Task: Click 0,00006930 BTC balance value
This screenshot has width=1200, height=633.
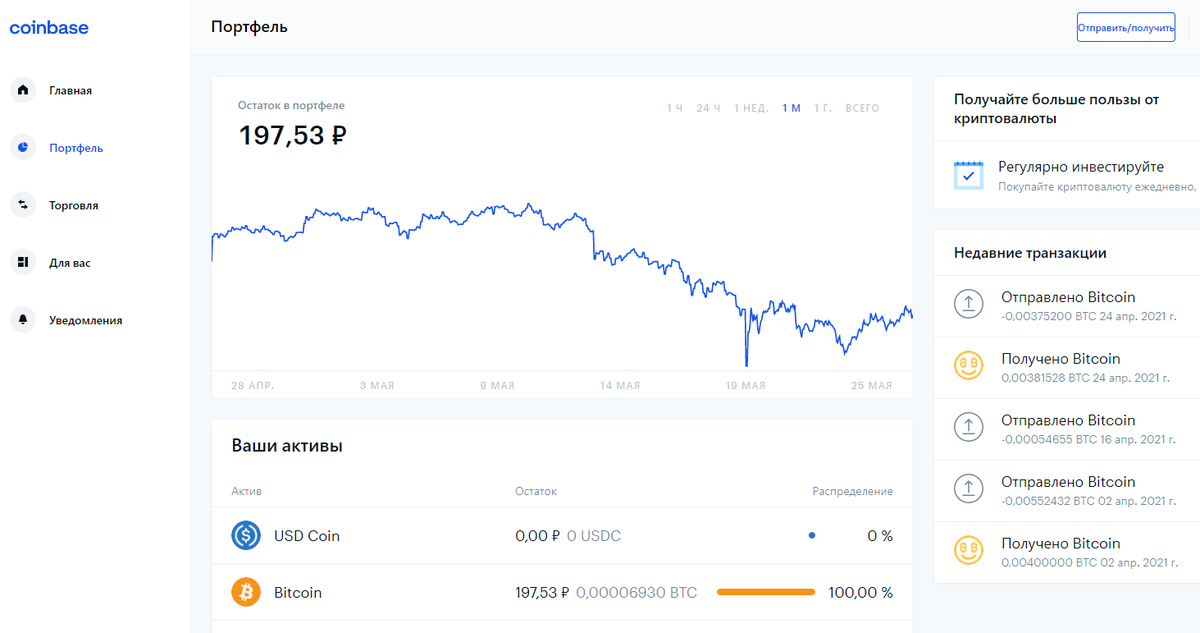Action: pyautogui.click(x=637, y=593)
